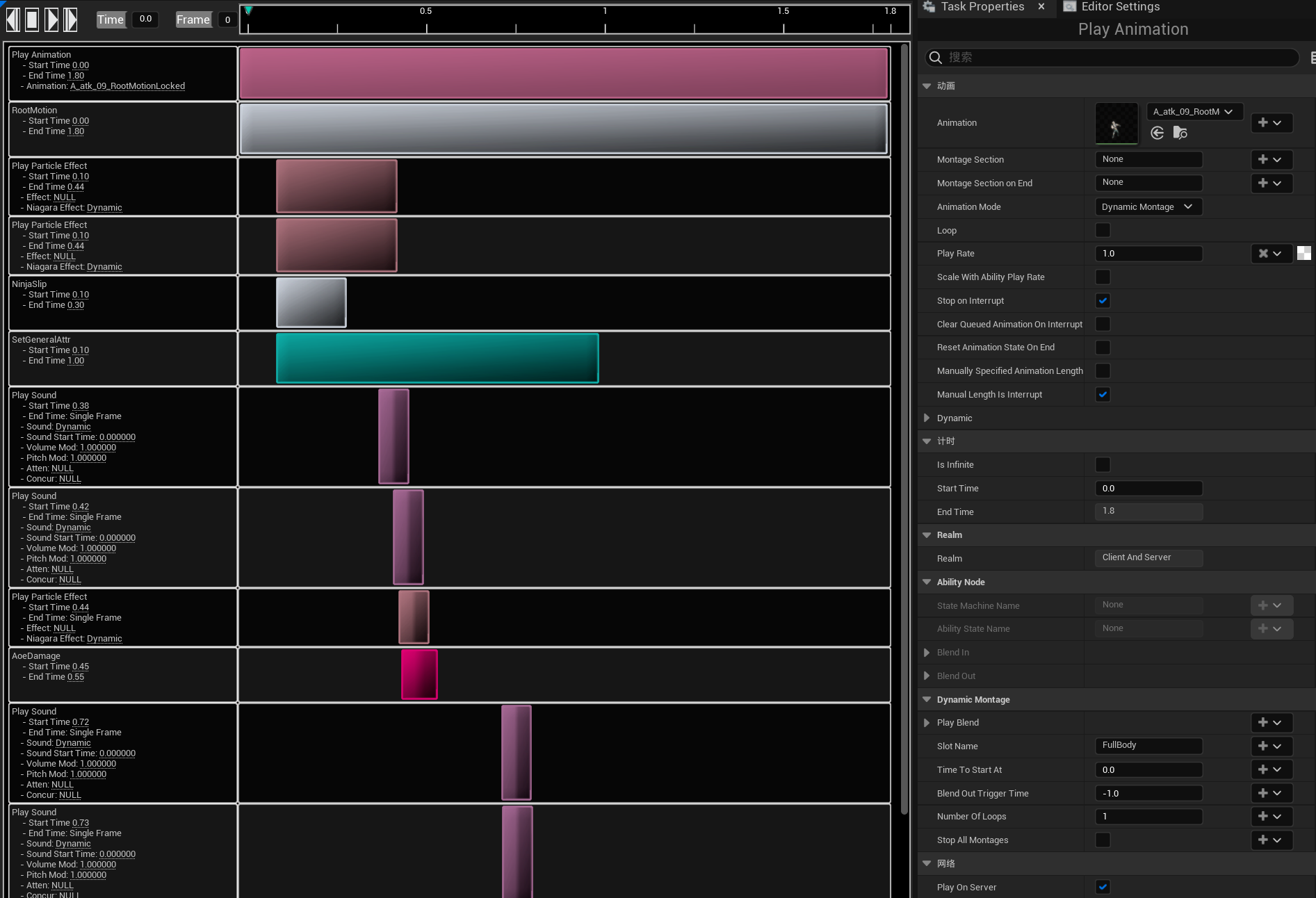Click the timeline playhead marker at zero
The width and height of the screenshot is (1316, 898).
pos(248,10)
